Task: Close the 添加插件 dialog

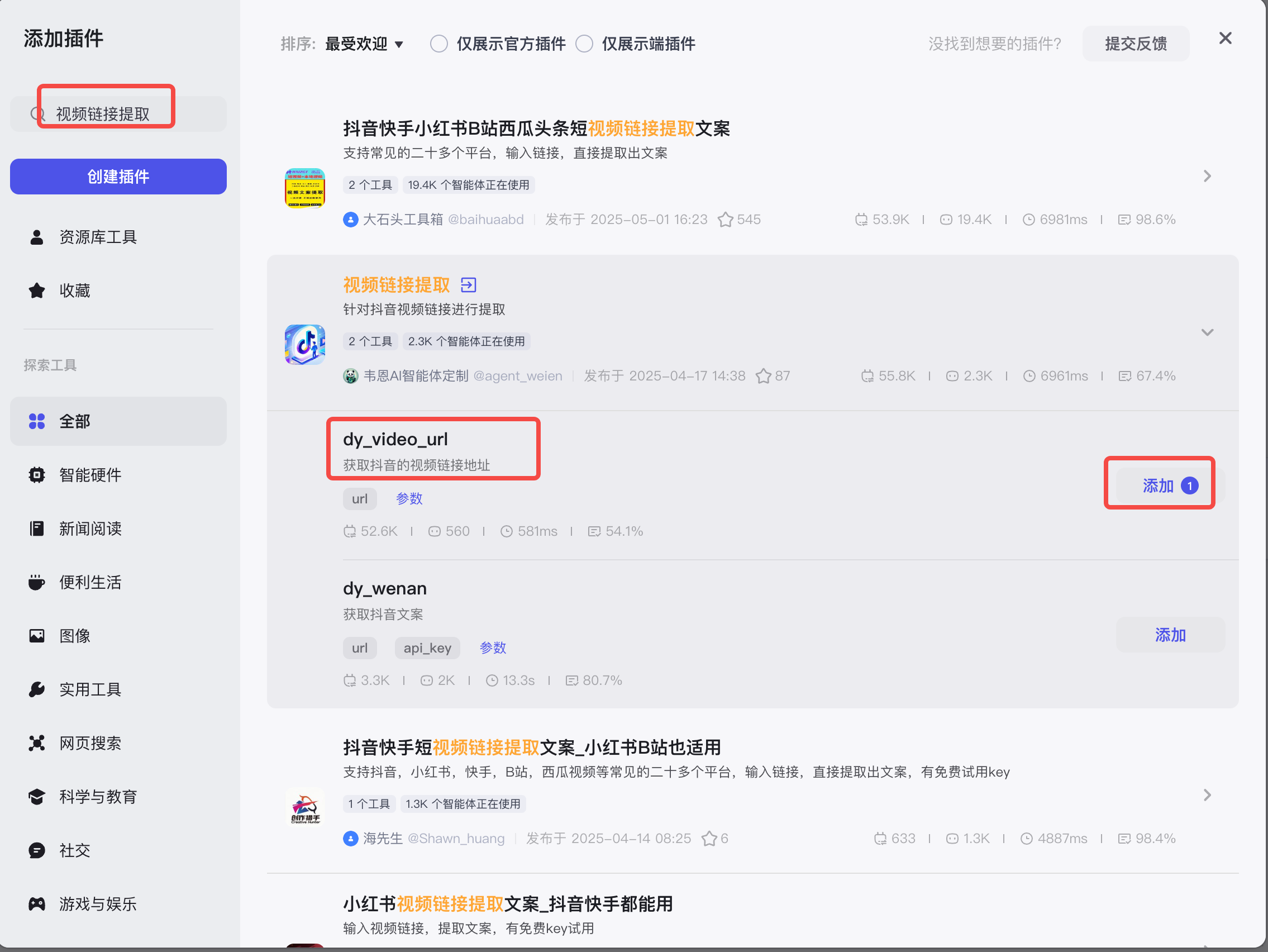Action: pos(1225,39)
